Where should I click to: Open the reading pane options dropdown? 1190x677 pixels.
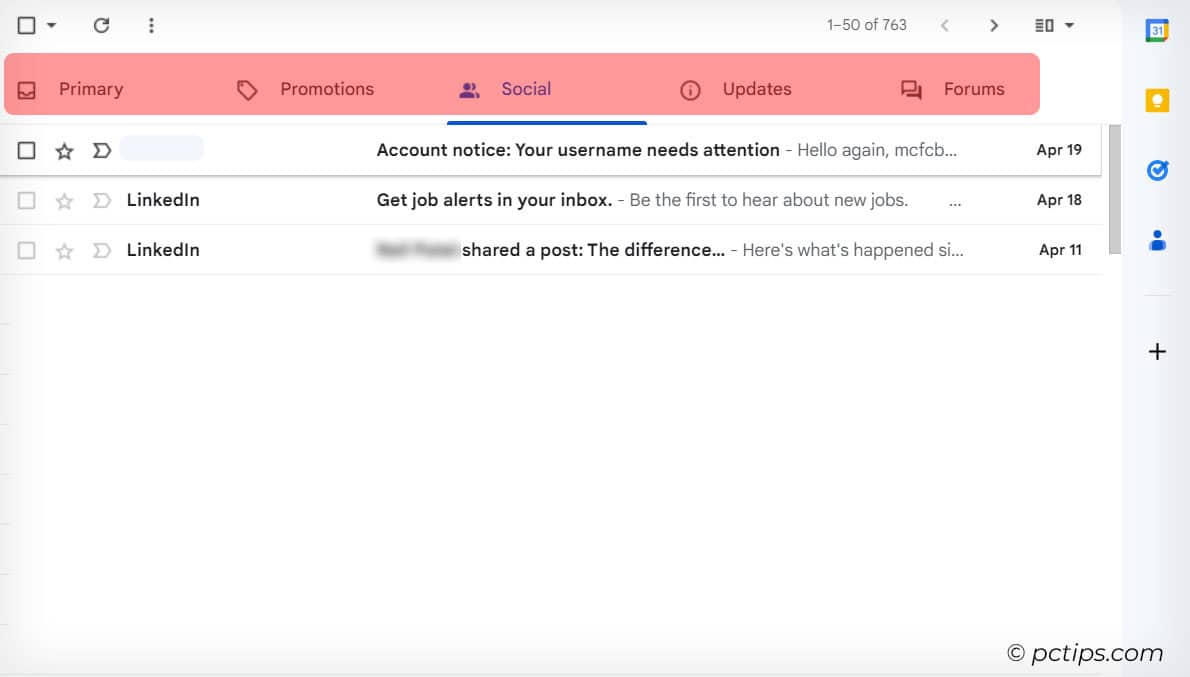1068,25
